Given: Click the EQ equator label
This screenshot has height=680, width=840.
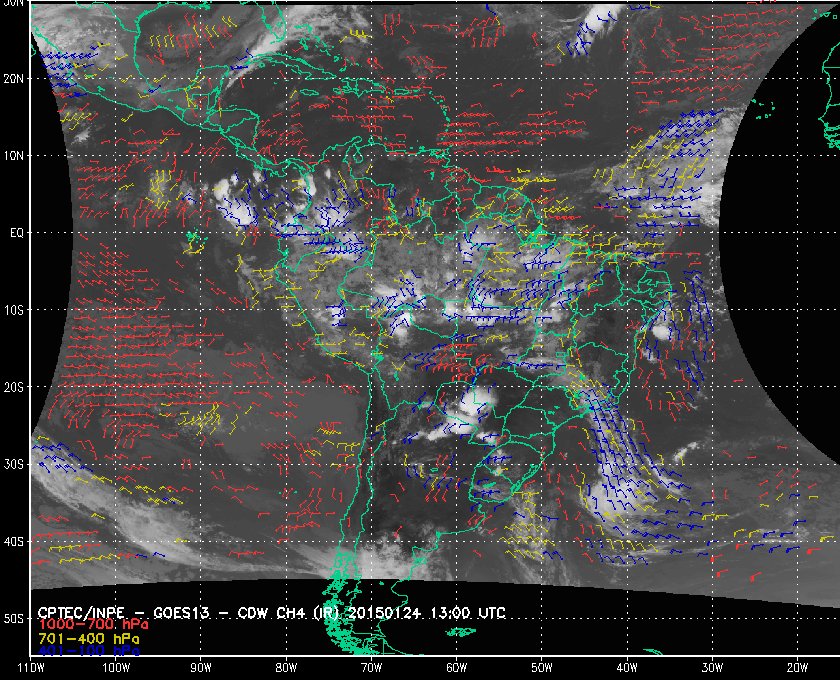Looking at the screenshot, I should click(x=17, y=233).
